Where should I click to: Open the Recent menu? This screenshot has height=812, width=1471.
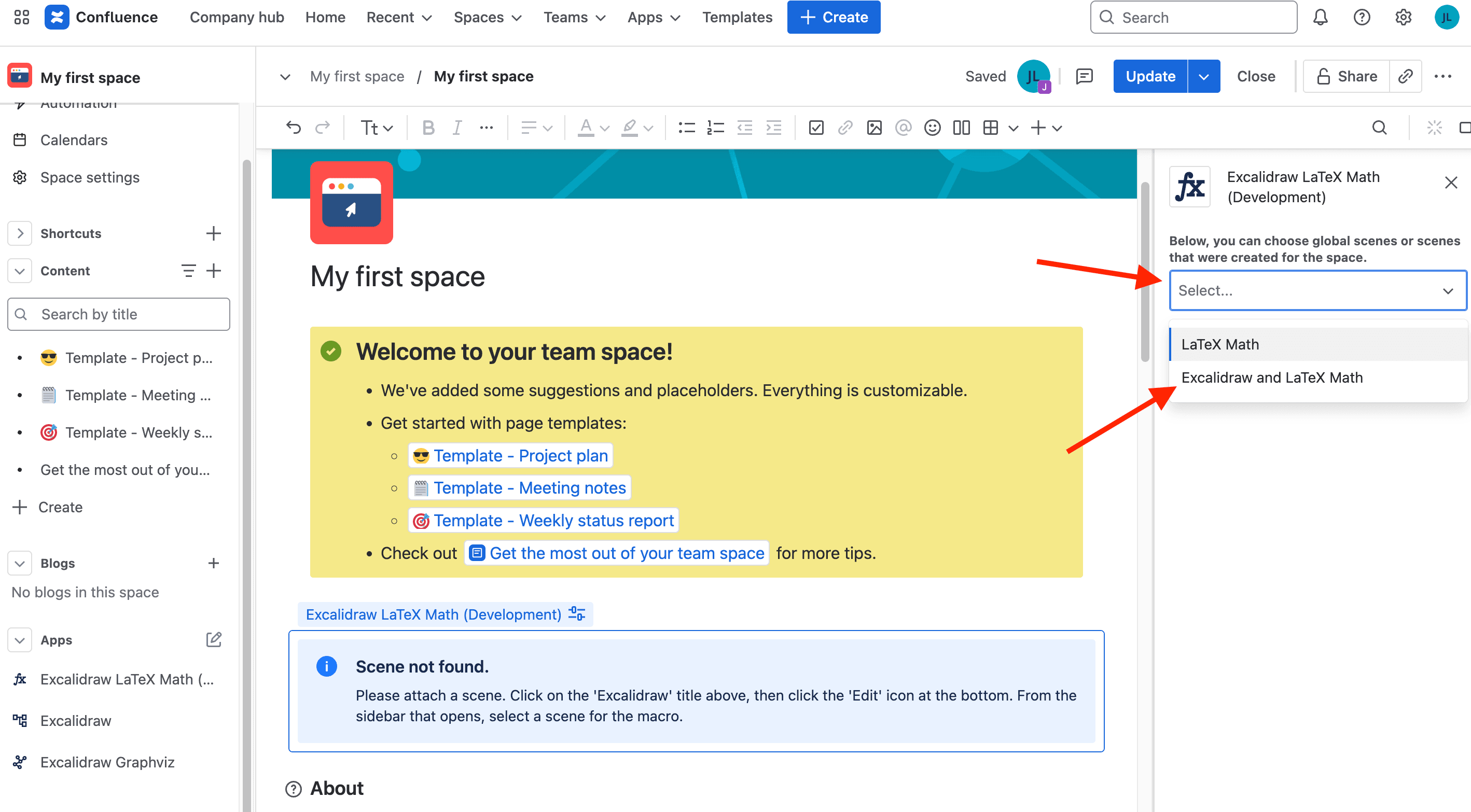click(x=398, y=17)
